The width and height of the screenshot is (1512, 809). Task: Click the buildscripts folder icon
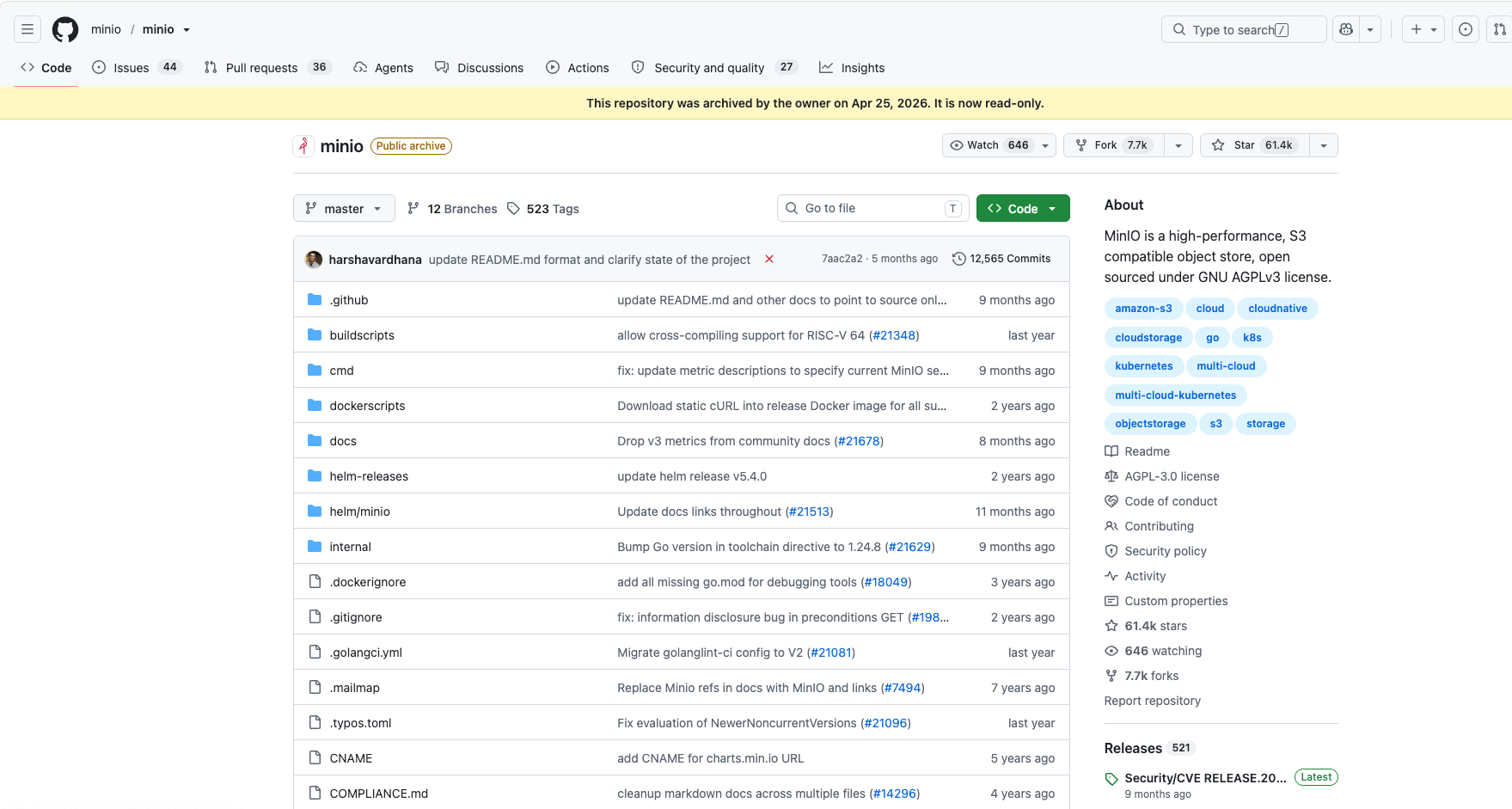pos(315,335)
